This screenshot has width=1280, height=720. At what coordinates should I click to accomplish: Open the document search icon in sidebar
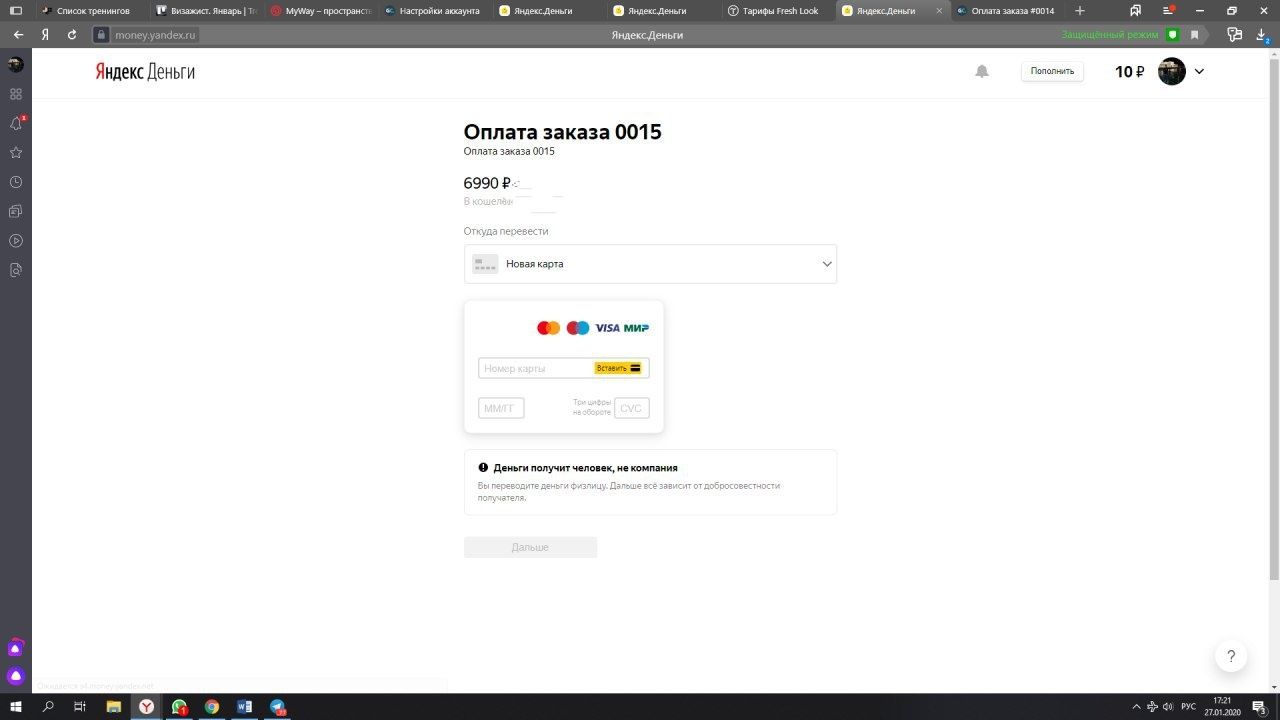click(15, 270)
